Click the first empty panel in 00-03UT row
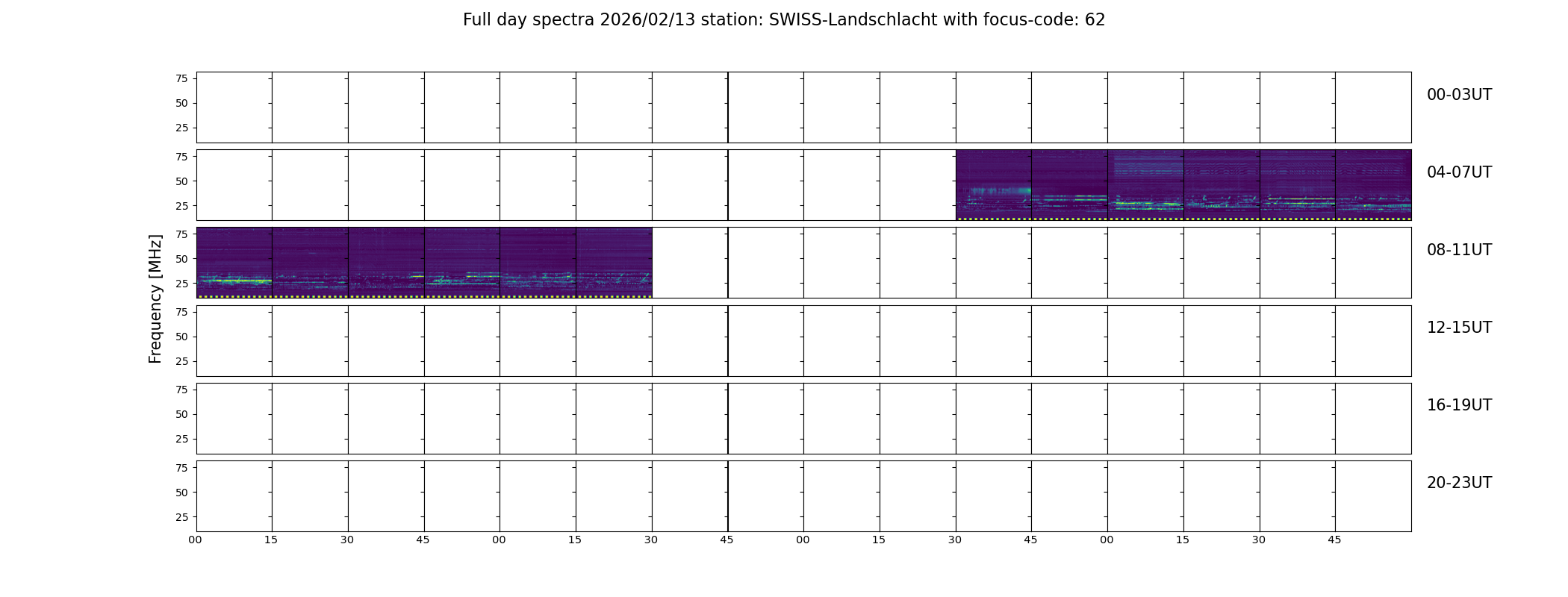The image size is (1568, 597). (x=234, y=107)
